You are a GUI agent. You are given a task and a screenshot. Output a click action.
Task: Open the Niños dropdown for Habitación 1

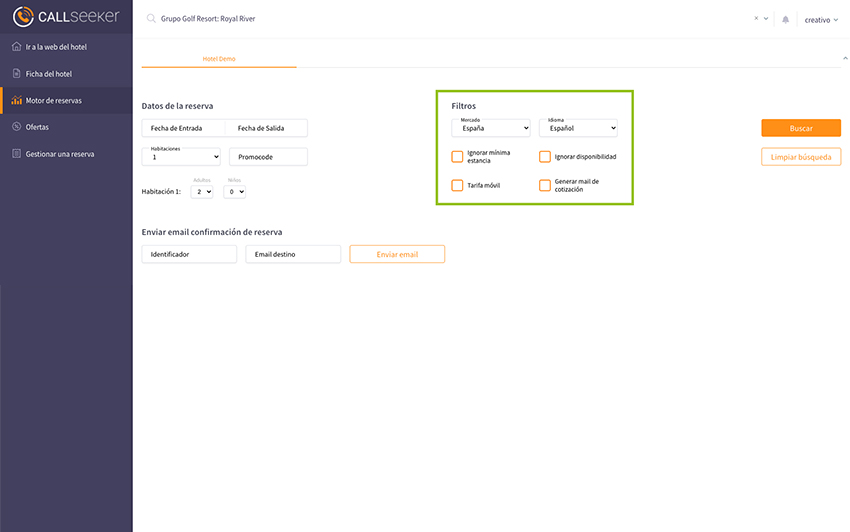234,191
